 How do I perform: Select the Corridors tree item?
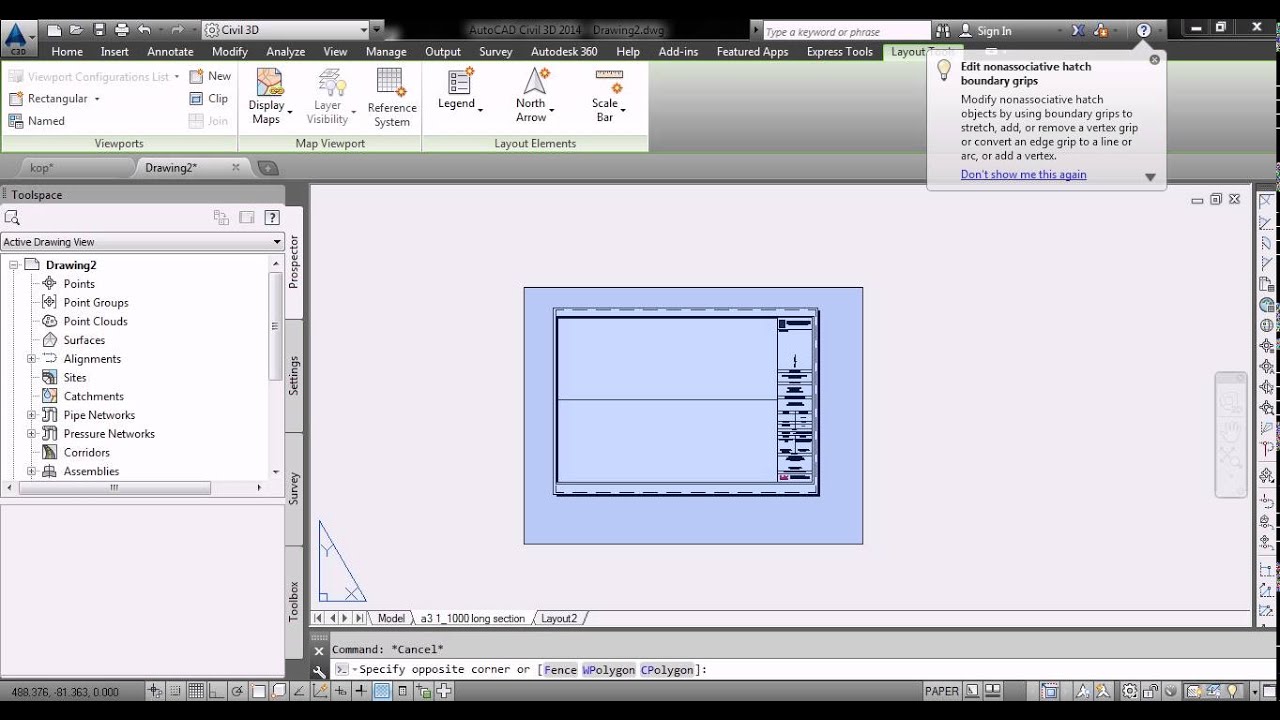coord(87,453)
